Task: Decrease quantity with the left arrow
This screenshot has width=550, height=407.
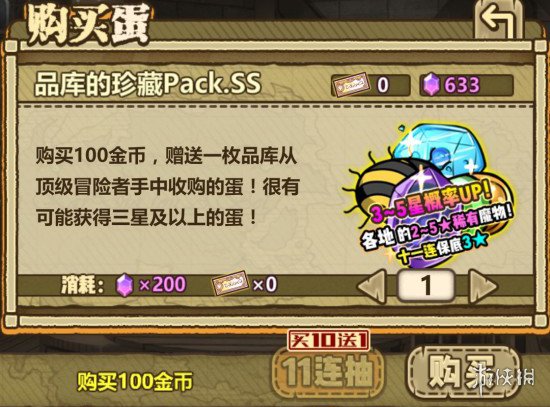Action: tap(374, 286)
